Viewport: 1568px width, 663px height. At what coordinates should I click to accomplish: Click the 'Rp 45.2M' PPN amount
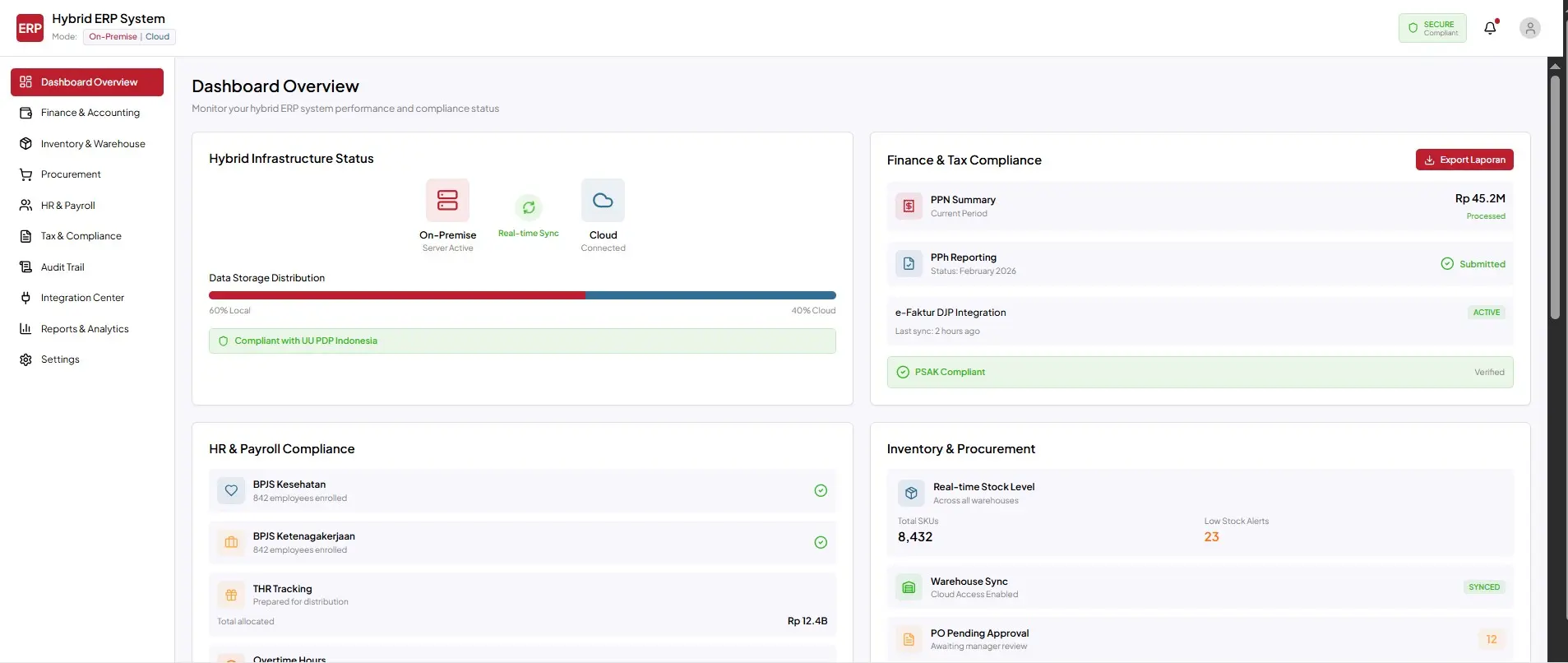coord(1480,198)
